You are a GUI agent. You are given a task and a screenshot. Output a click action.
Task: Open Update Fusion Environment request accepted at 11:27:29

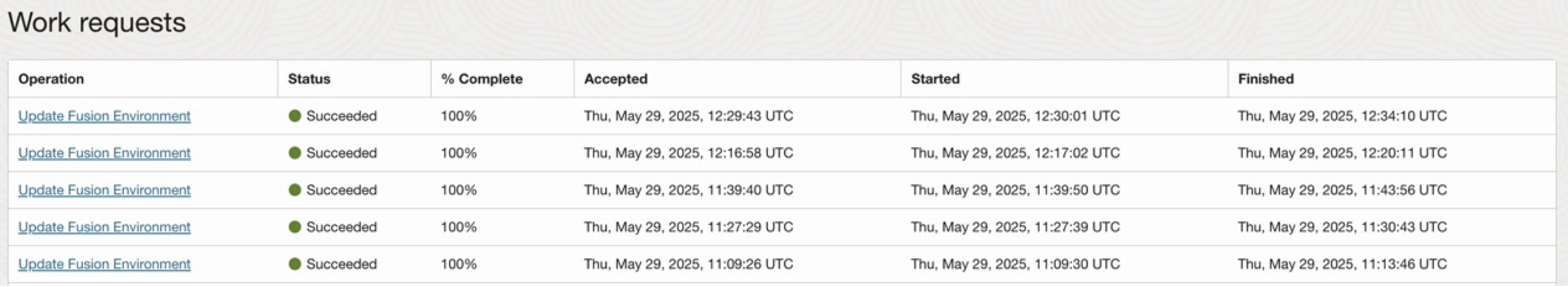(x=104, y=227)
